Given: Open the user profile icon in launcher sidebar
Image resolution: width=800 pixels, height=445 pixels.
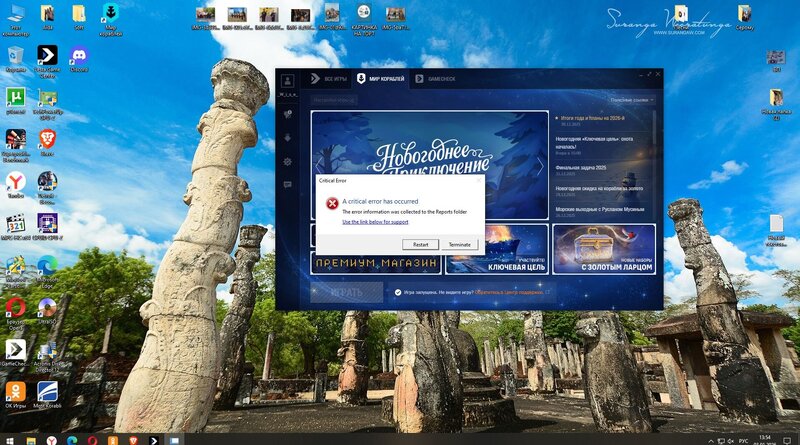Looking at the screenshot, I should point(288,80).
